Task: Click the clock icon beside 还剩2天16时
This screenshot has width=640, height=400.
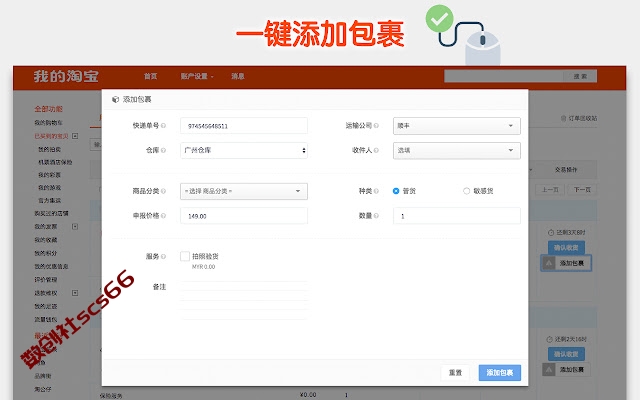Action: [549, 339]
